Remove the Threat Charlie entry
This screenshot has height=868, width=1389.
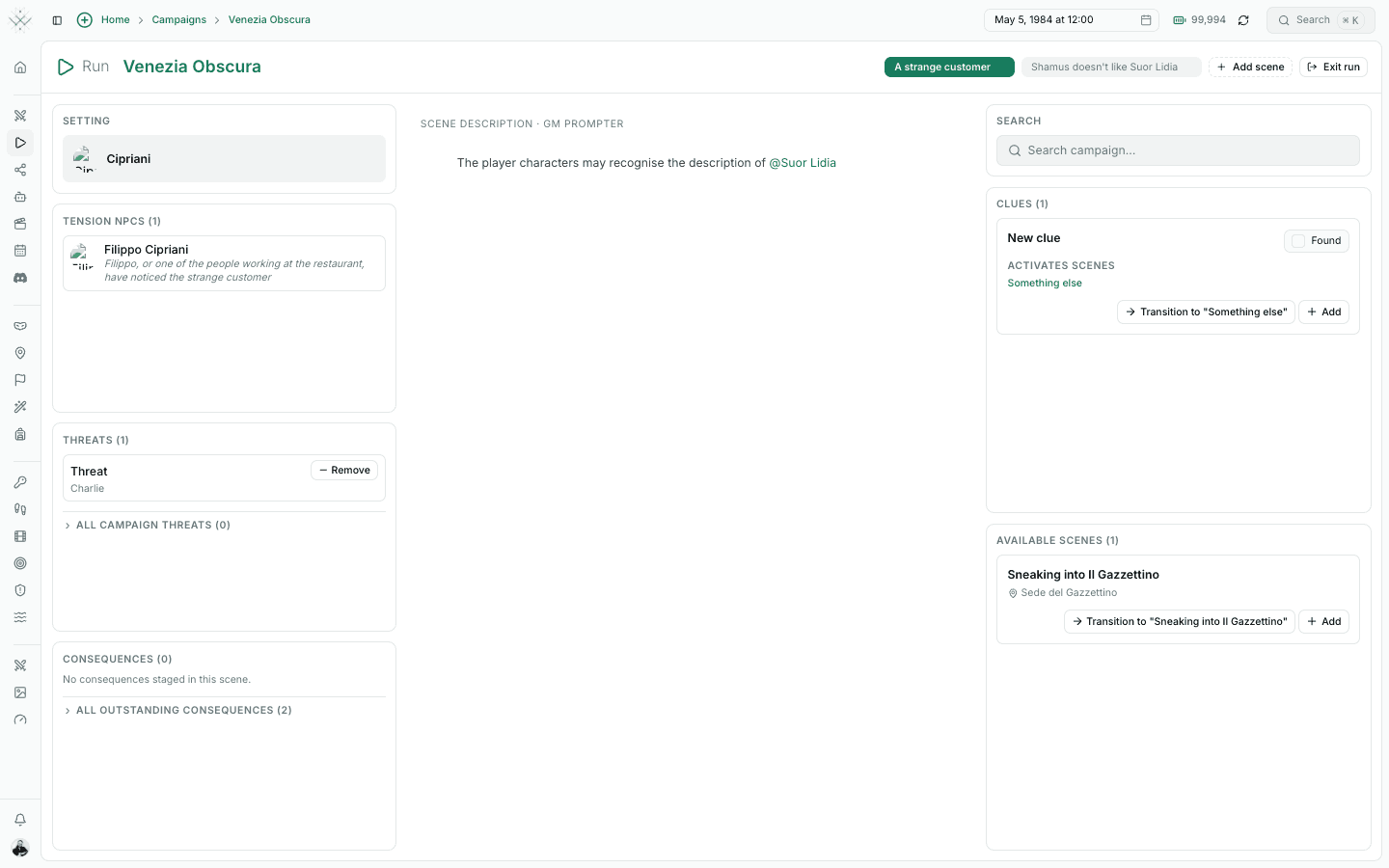coord(344,471)
